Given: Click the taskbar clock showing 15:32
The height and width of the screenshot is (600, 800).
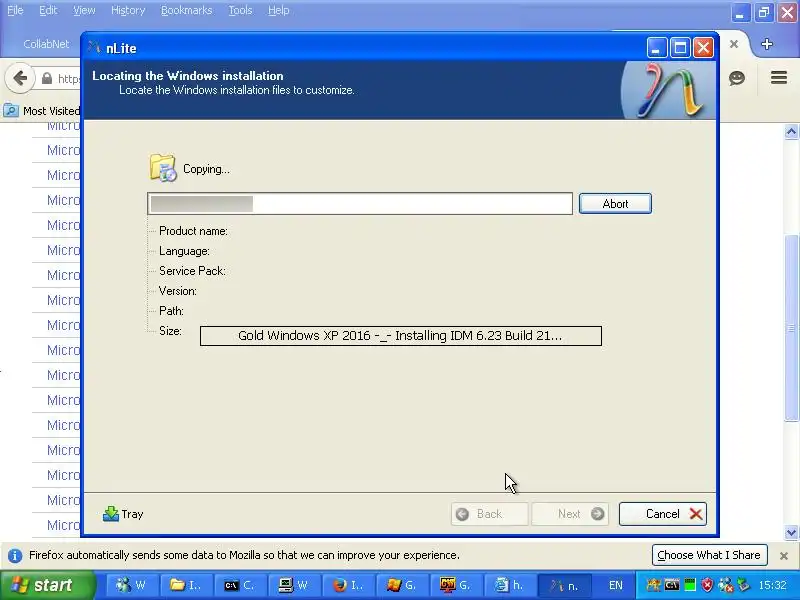Looking at the screenshot, I should click(x=772, y=585).
